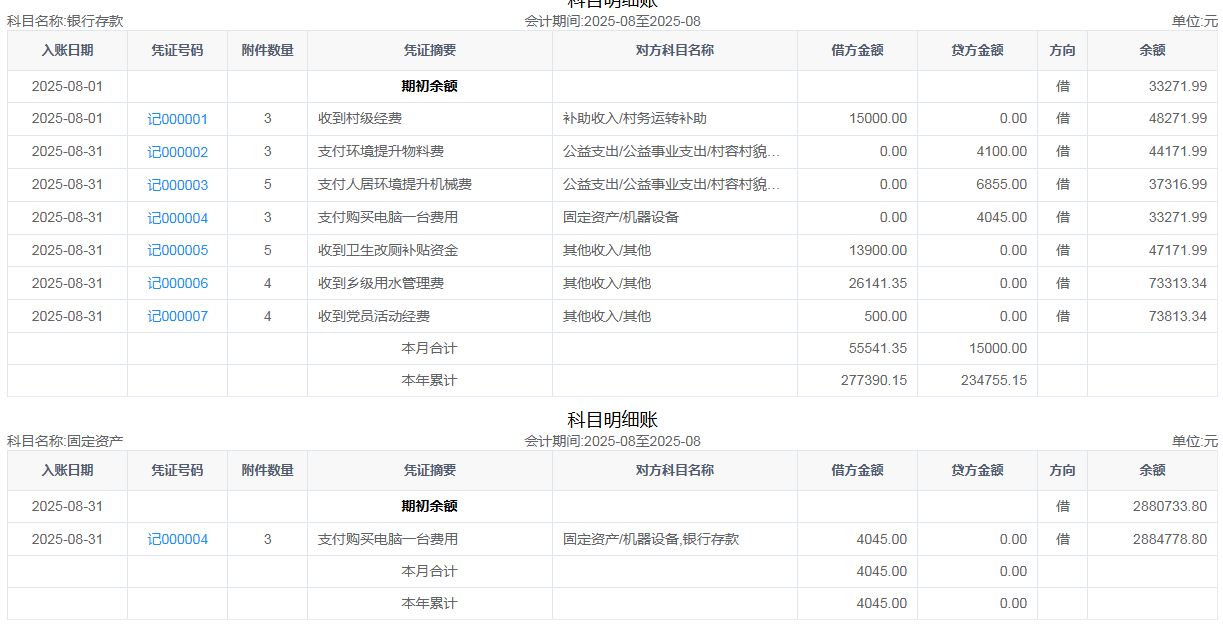Open voucher link 记000001
This screenshot has height=643, width=1223.
pos(177,119)
